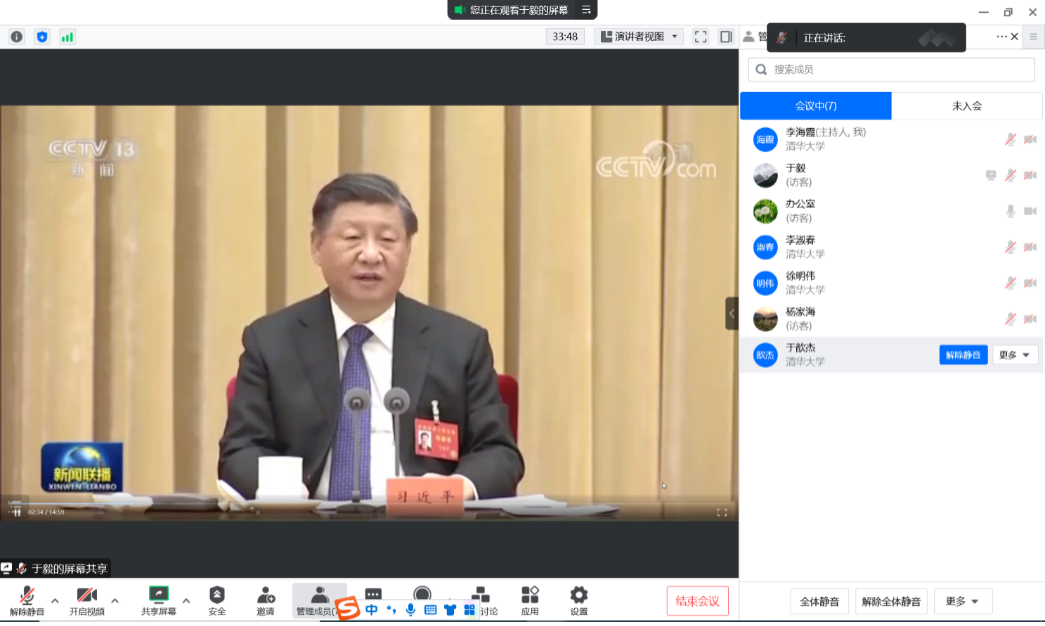The width and height of the screenshot is (1045, 626).
Task: Switch to 未入会 tab
Action: tap(966, 106)
